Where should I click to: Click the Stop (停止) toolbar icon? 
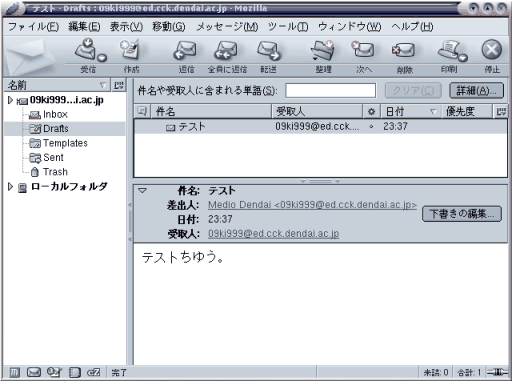click(492, 50)
